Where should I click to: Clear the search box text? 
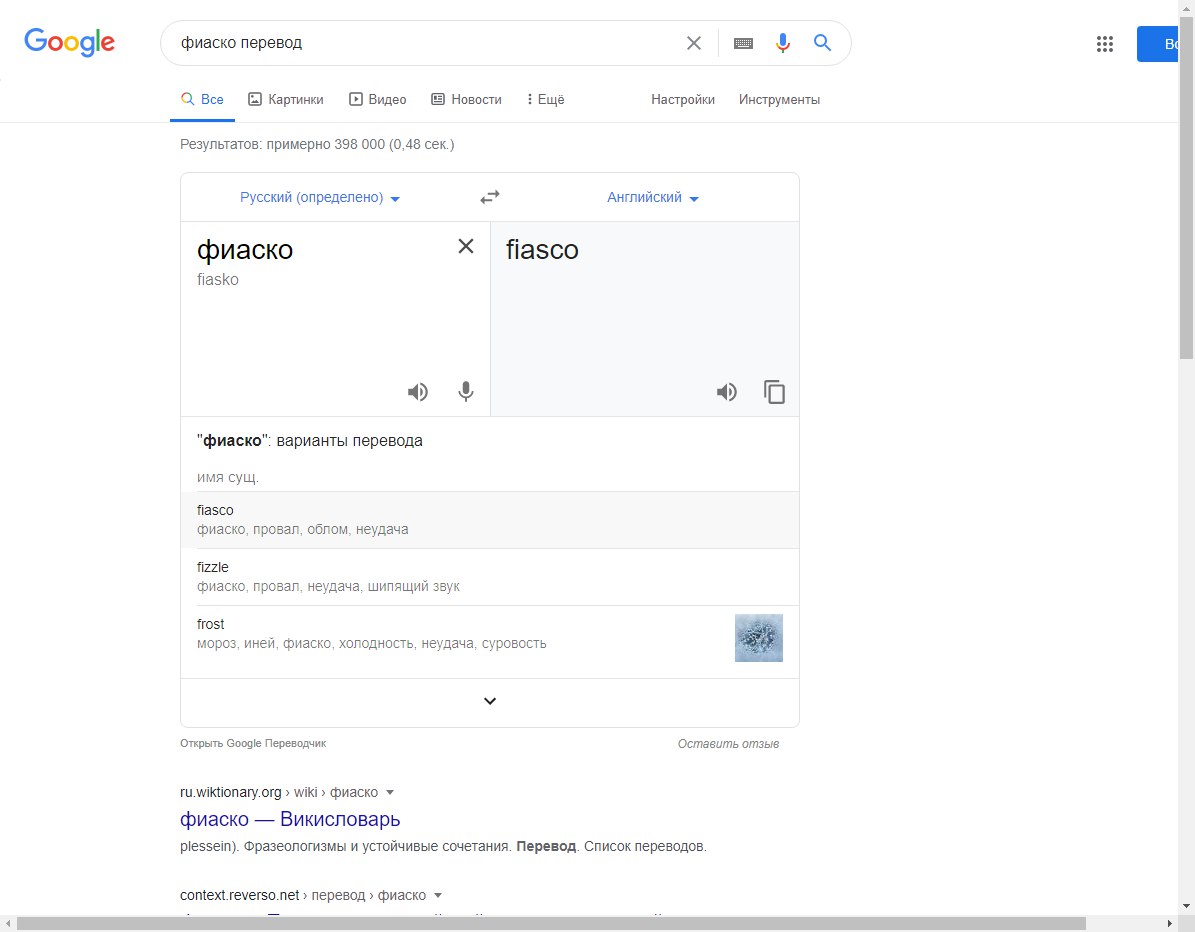coord(694,43)
